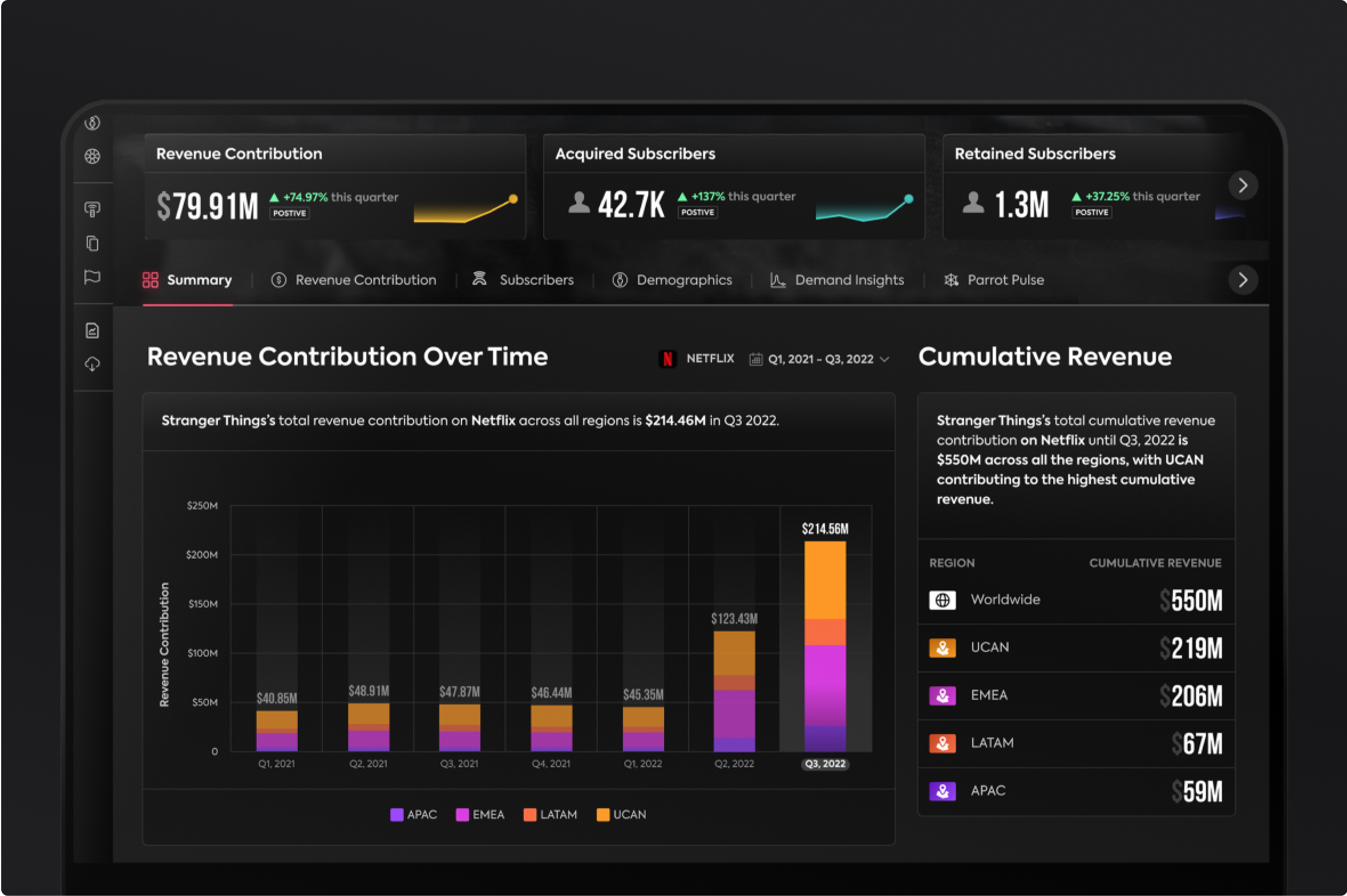Click the Worldwide globe icon
1347x896 pixels.
[x=943, y=600]
